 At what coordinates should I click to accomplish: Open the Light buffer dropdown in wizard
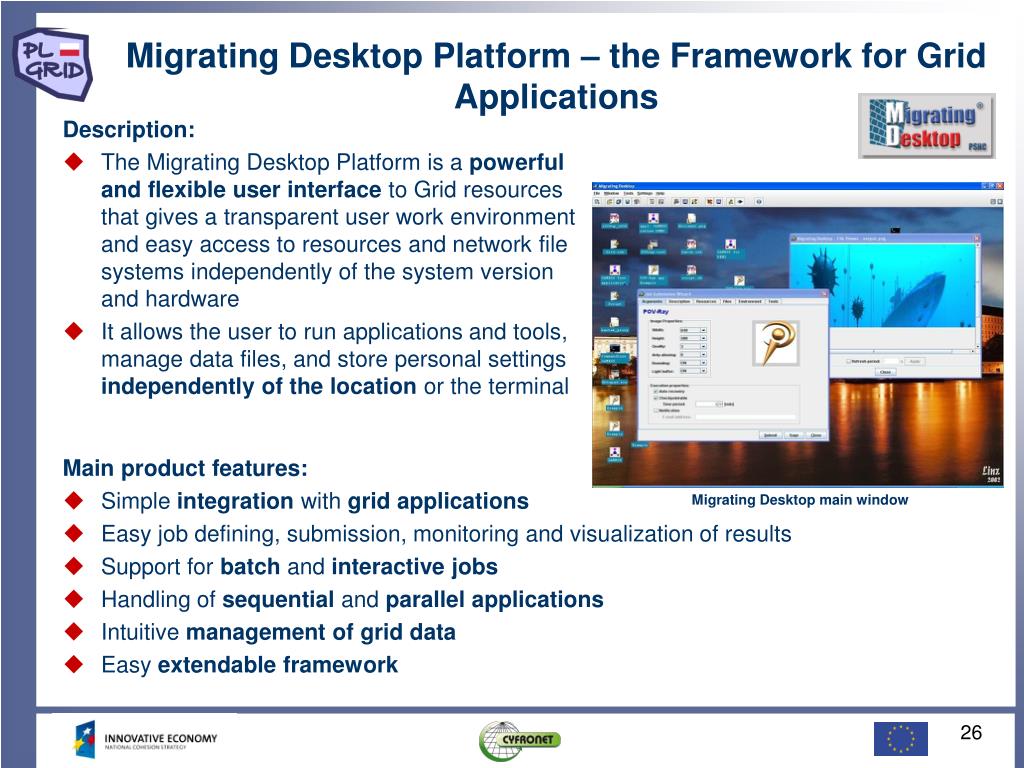(693, 371)
